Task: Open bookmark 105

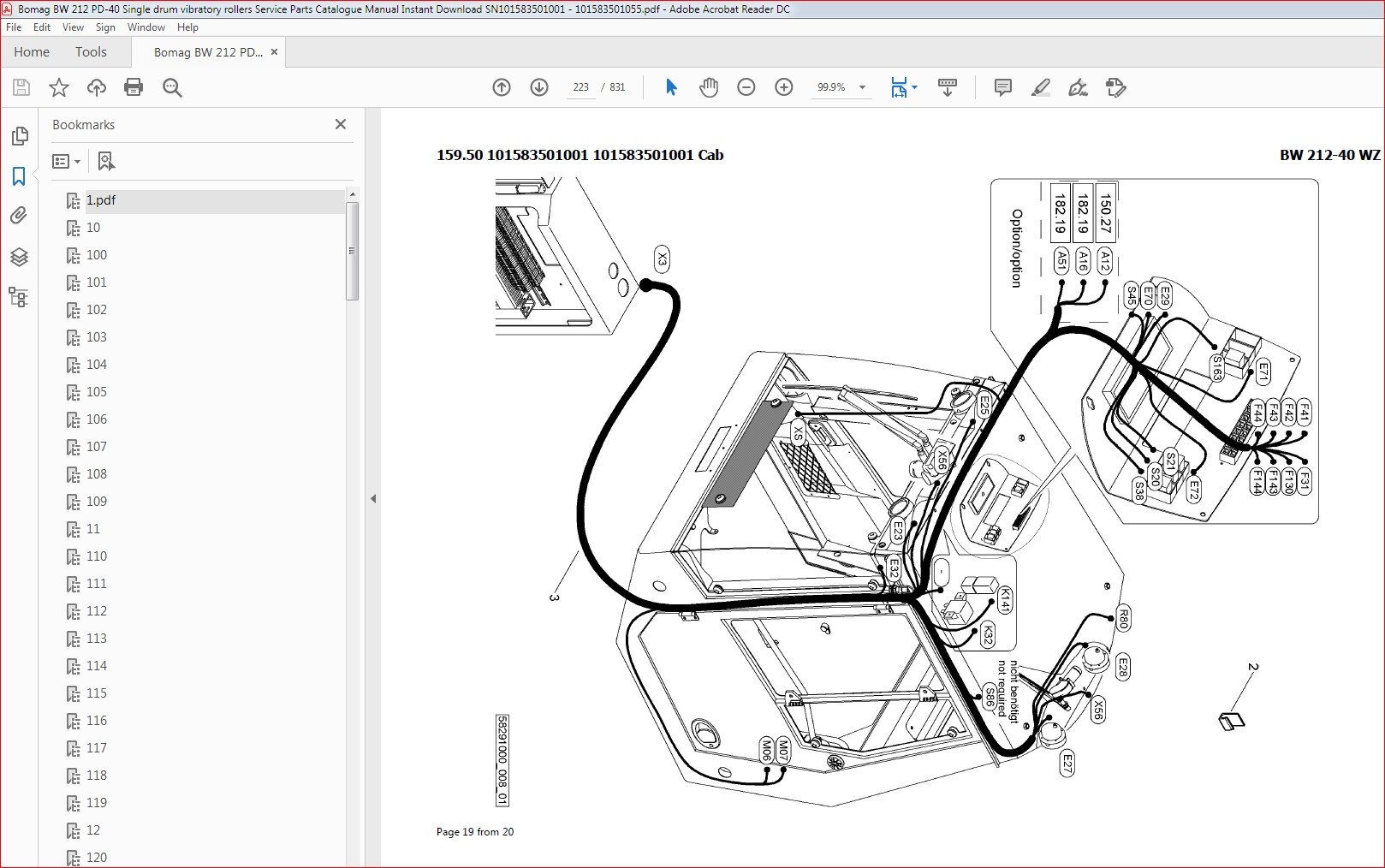Action: (96, 392)
